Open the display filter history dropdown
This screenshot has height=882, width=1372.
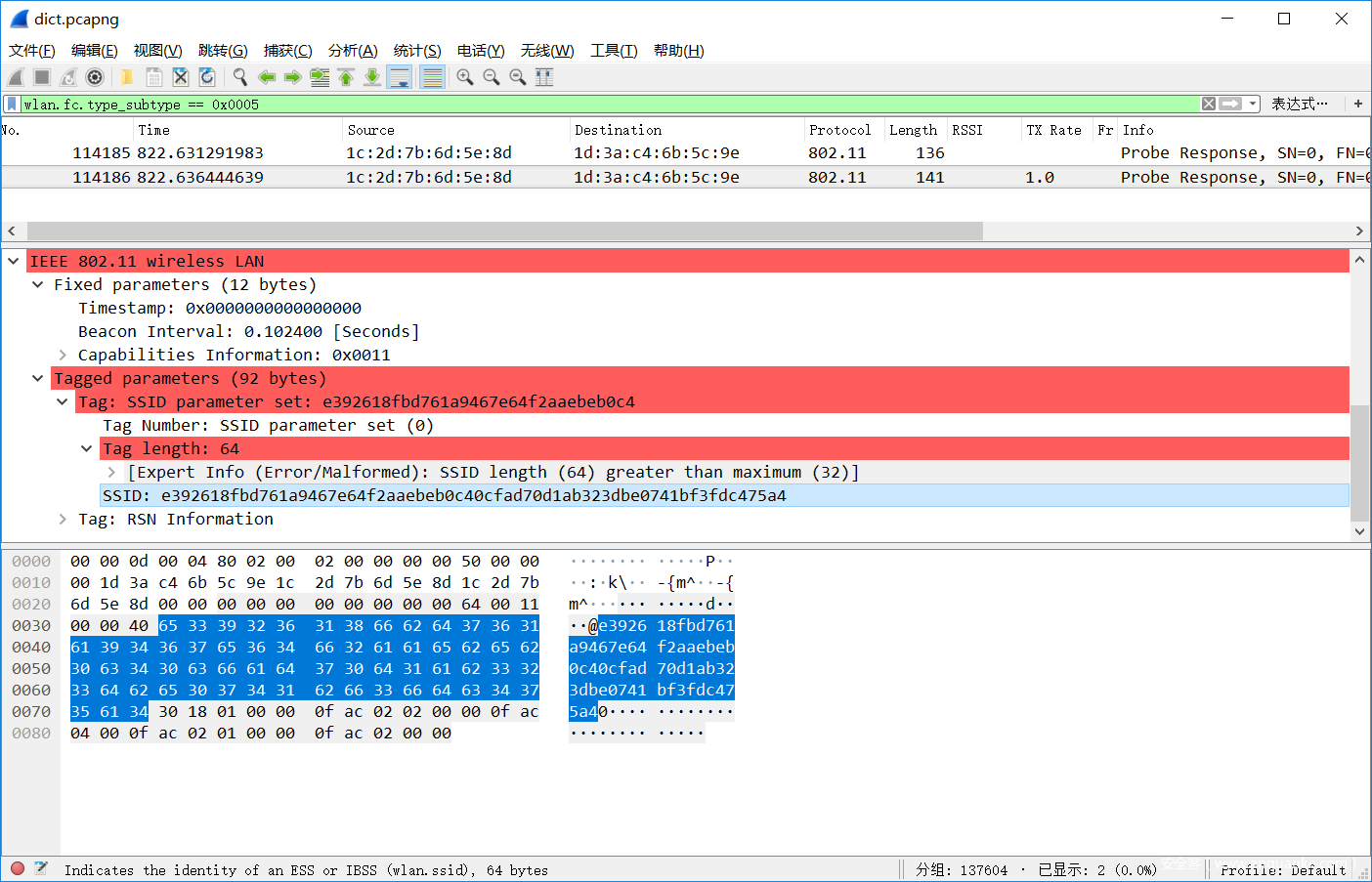coord(1253,104)
